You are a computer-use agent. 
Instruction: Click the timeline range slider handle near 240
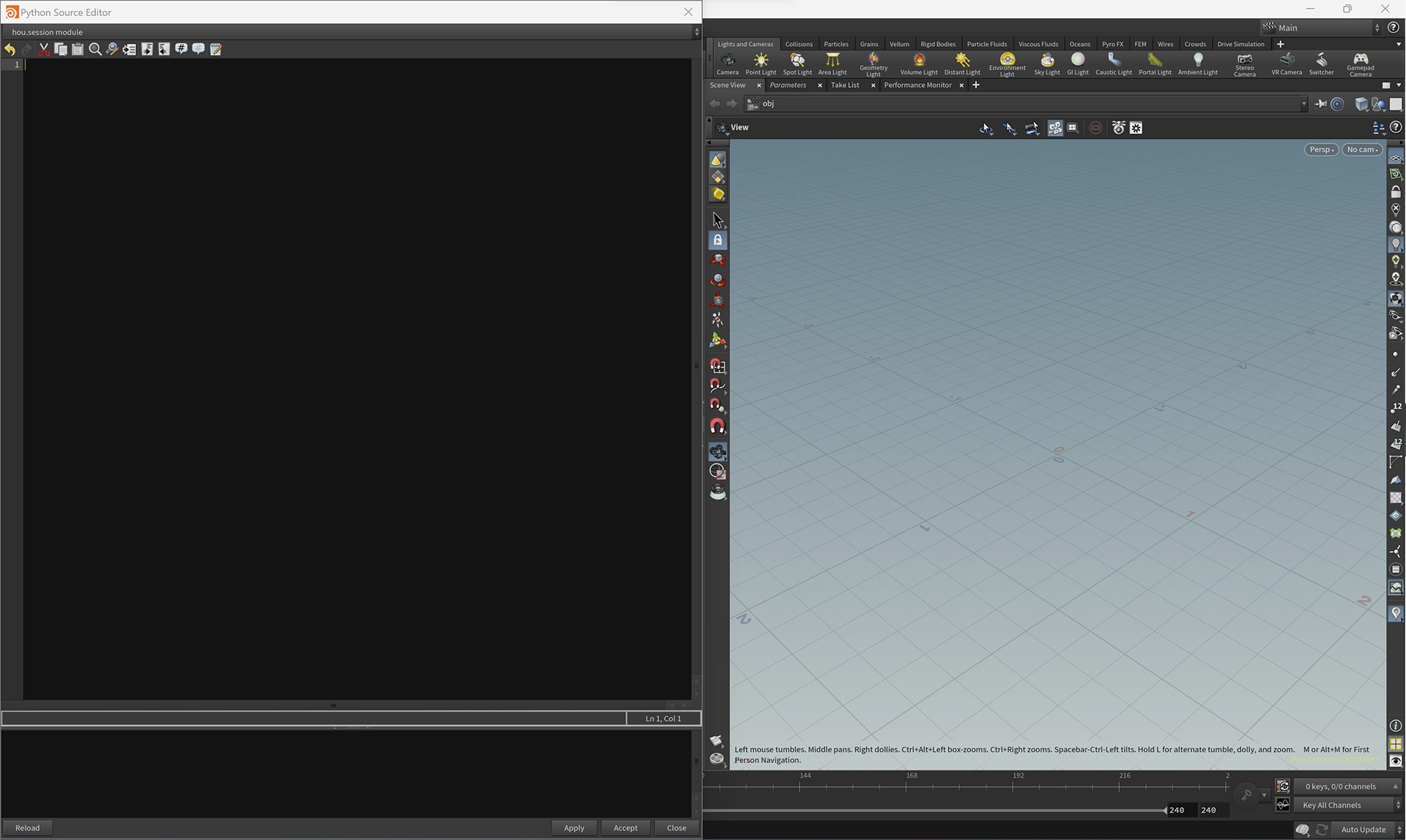point(1165,810)
